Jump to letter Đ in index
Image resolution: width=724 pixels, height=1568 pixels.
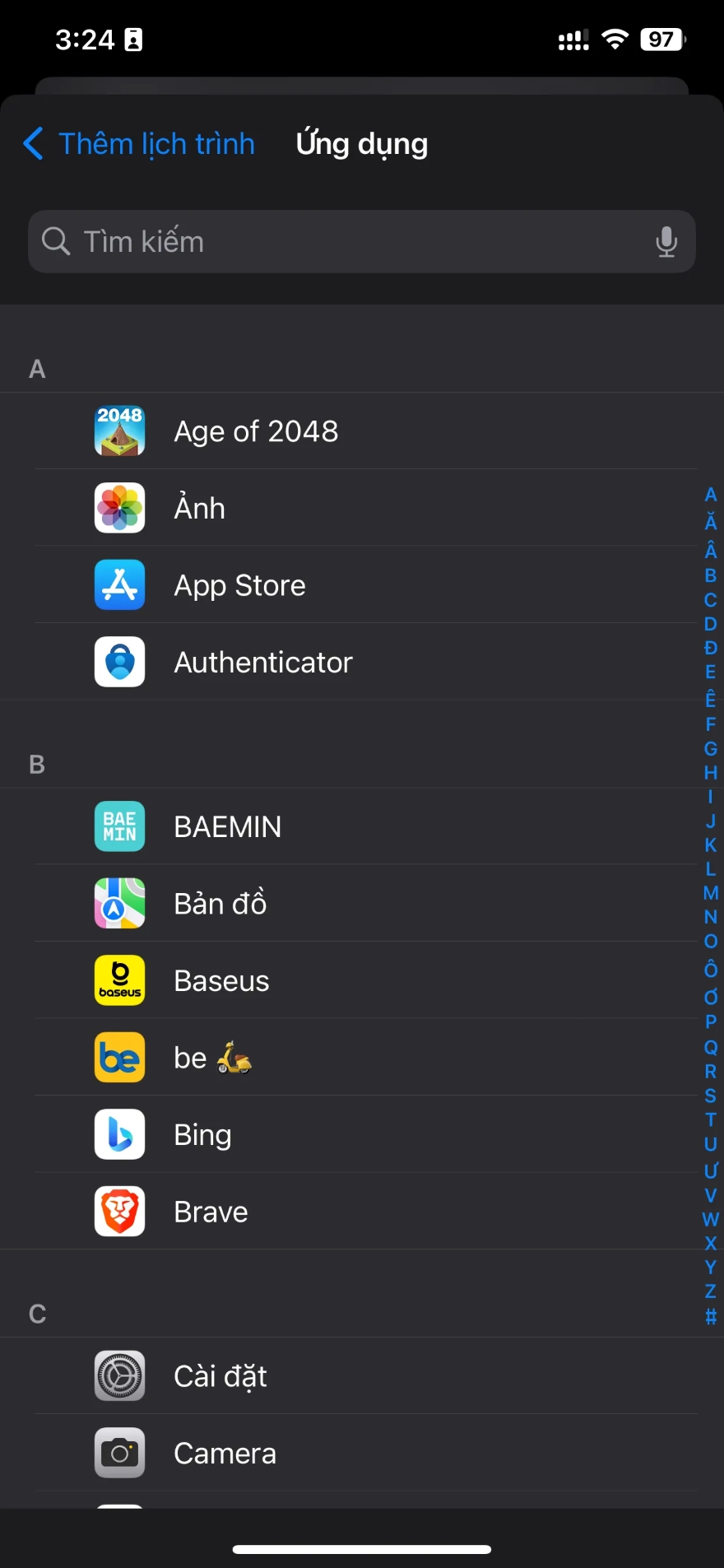tap(711, 648)
